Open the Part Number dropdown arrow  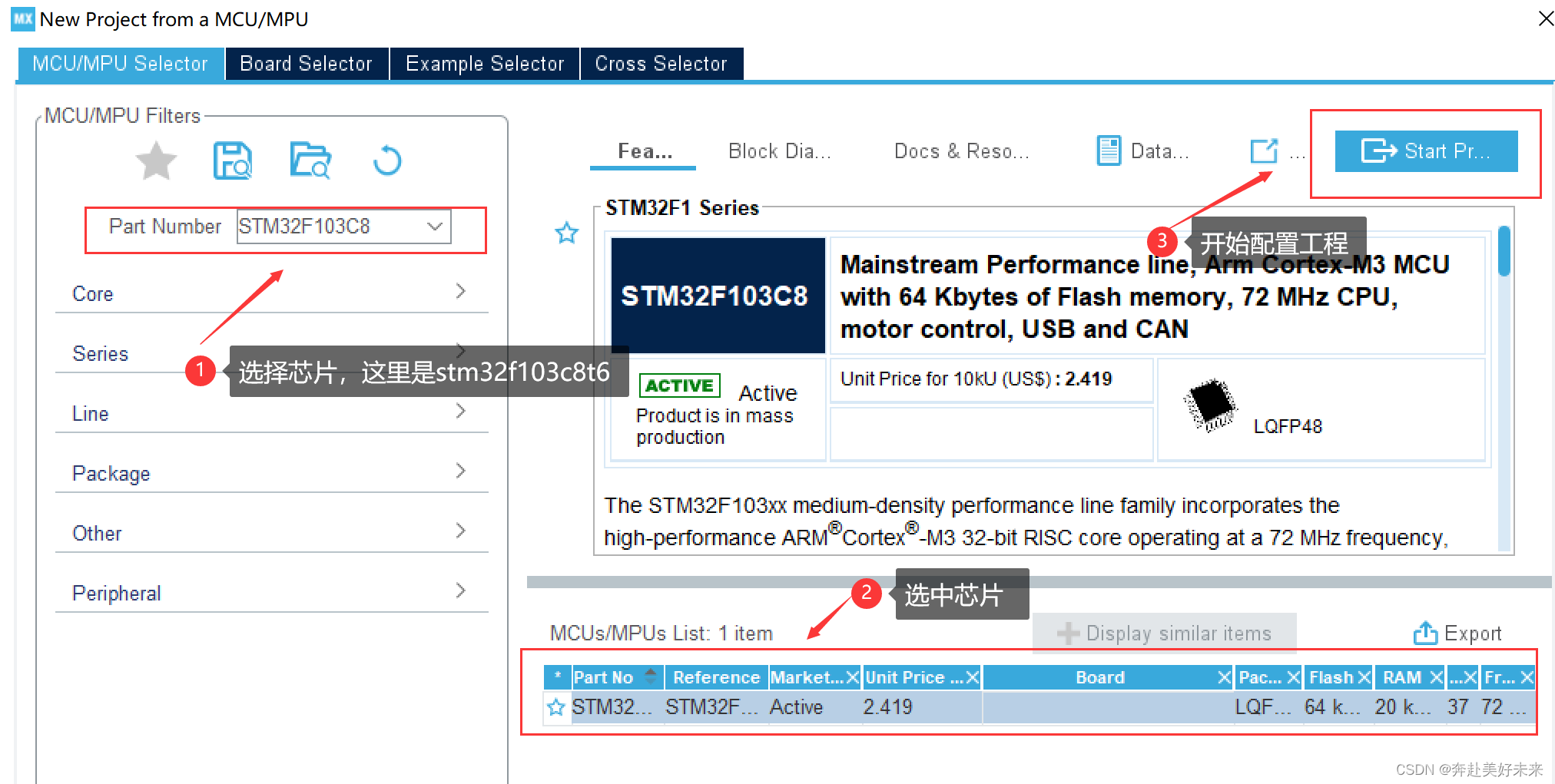(435, 227)
